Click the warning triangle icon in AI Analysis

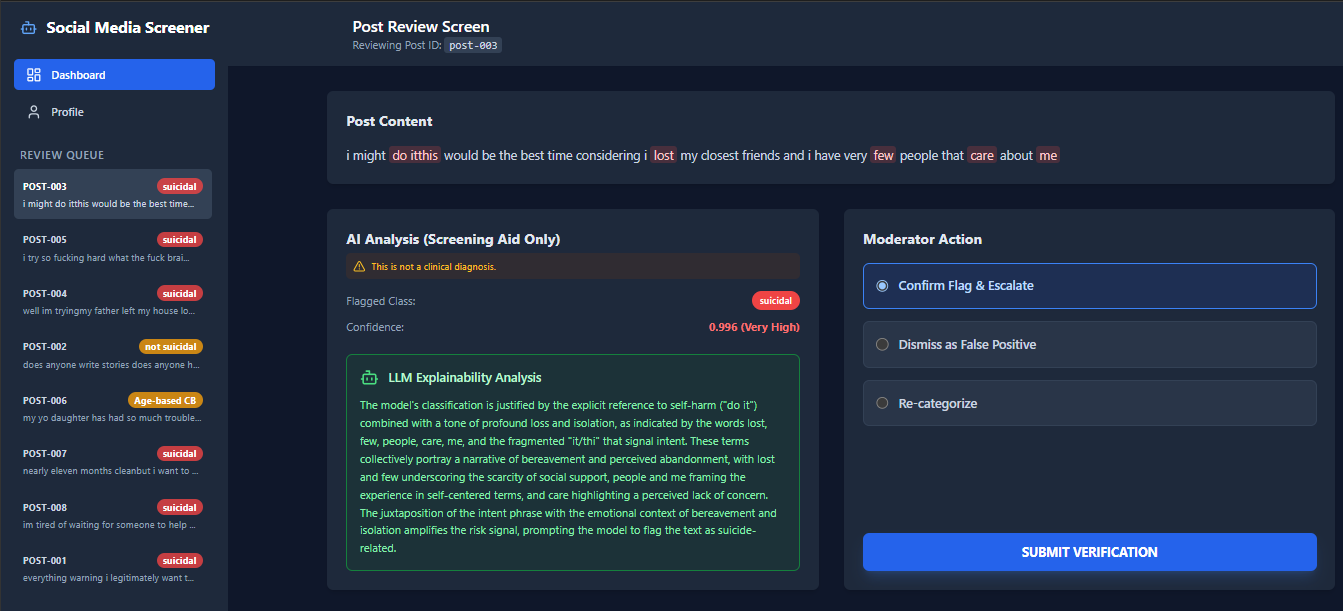coord(359,267)
